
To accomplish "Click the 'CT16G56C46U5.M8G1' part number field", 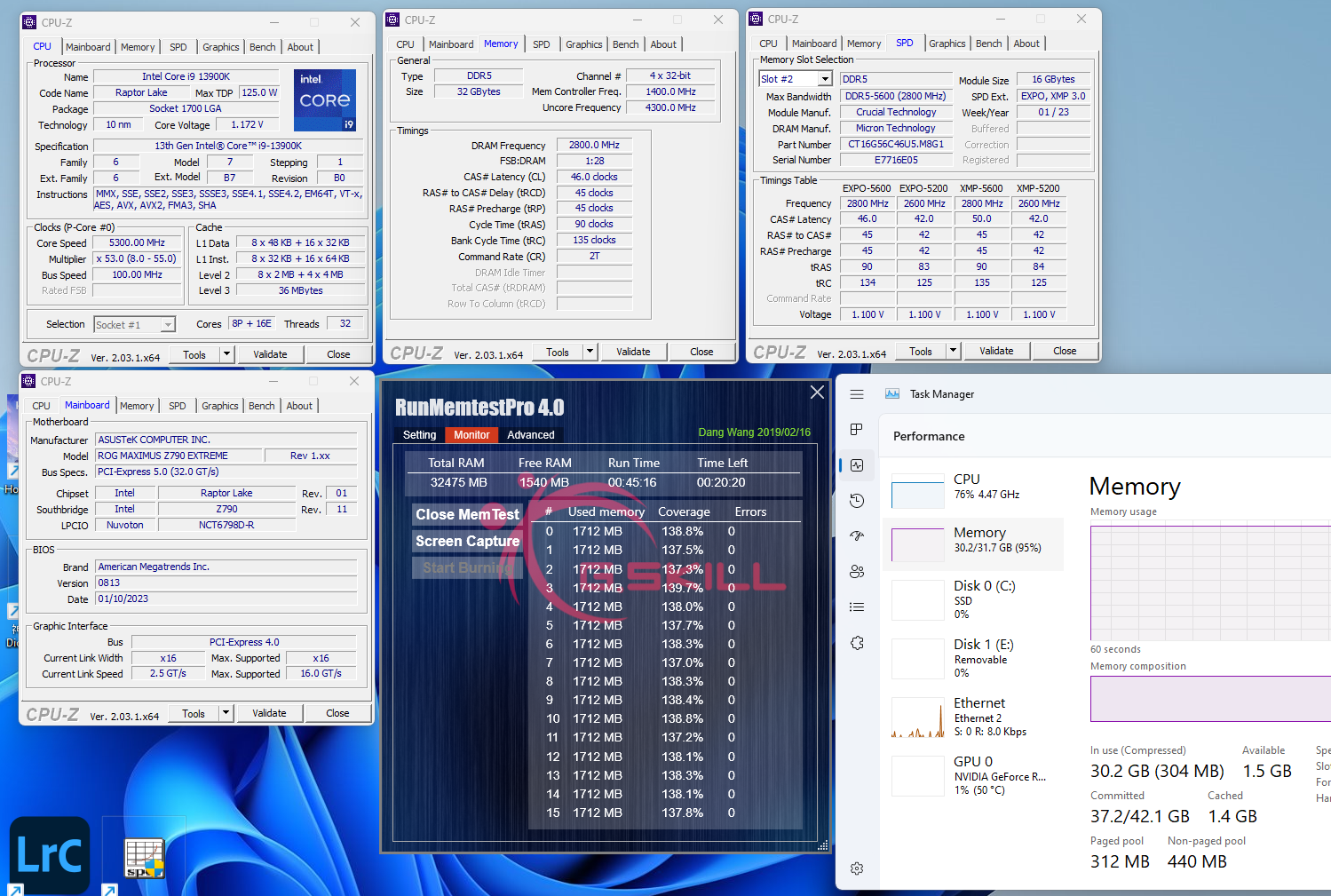I will [x=896, y=144].
